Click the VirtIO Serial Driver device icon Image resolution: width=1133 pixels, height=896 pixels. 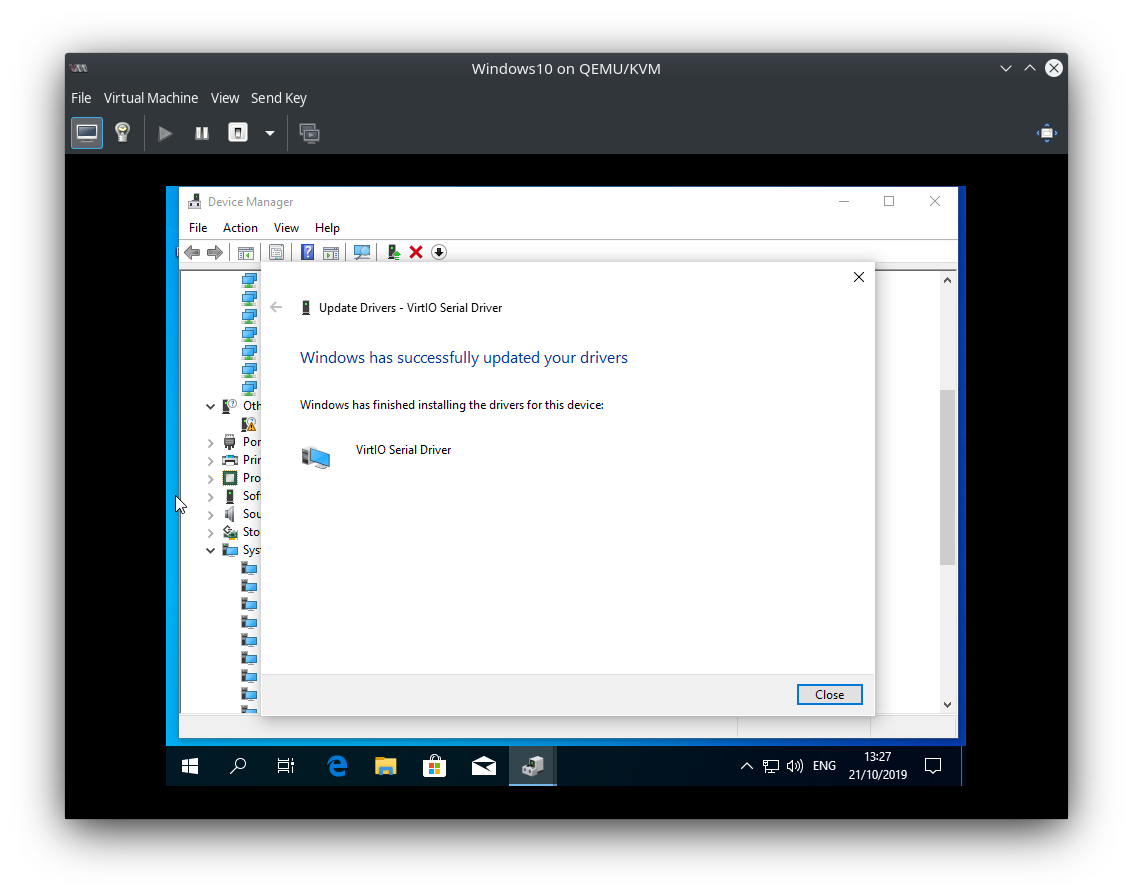(316, 457)
